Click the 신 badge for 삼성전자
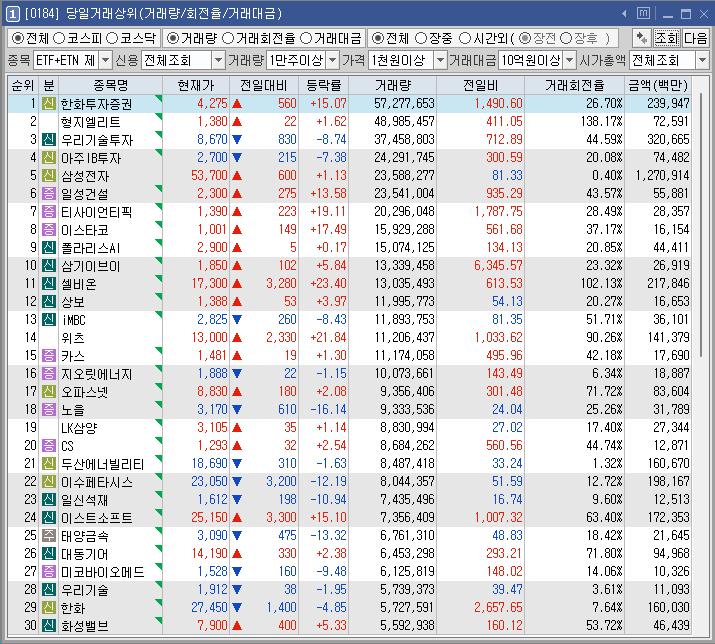 (x=49, y=176)
